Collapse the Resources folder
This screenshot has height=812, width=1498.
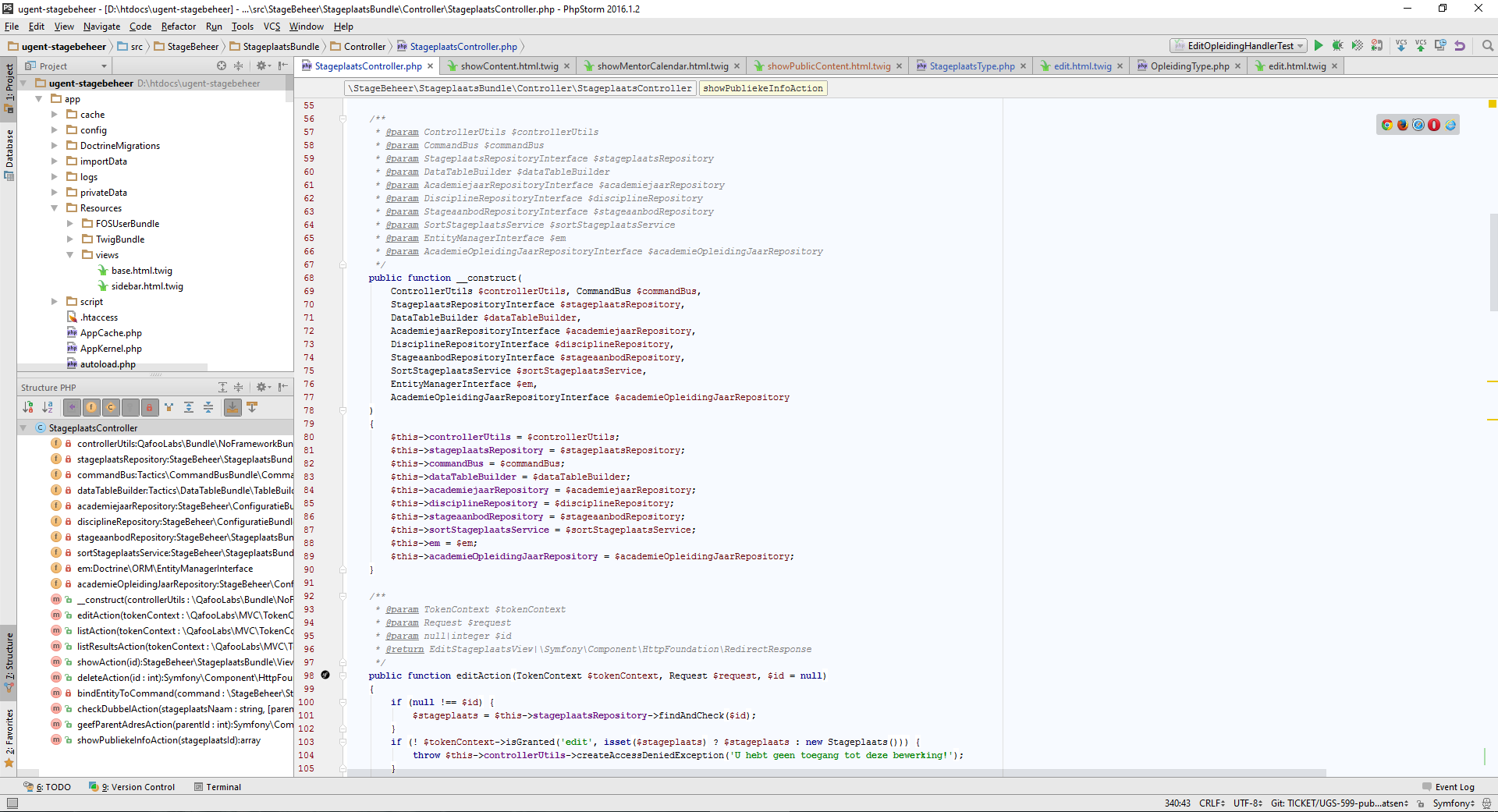coord(55,208)
